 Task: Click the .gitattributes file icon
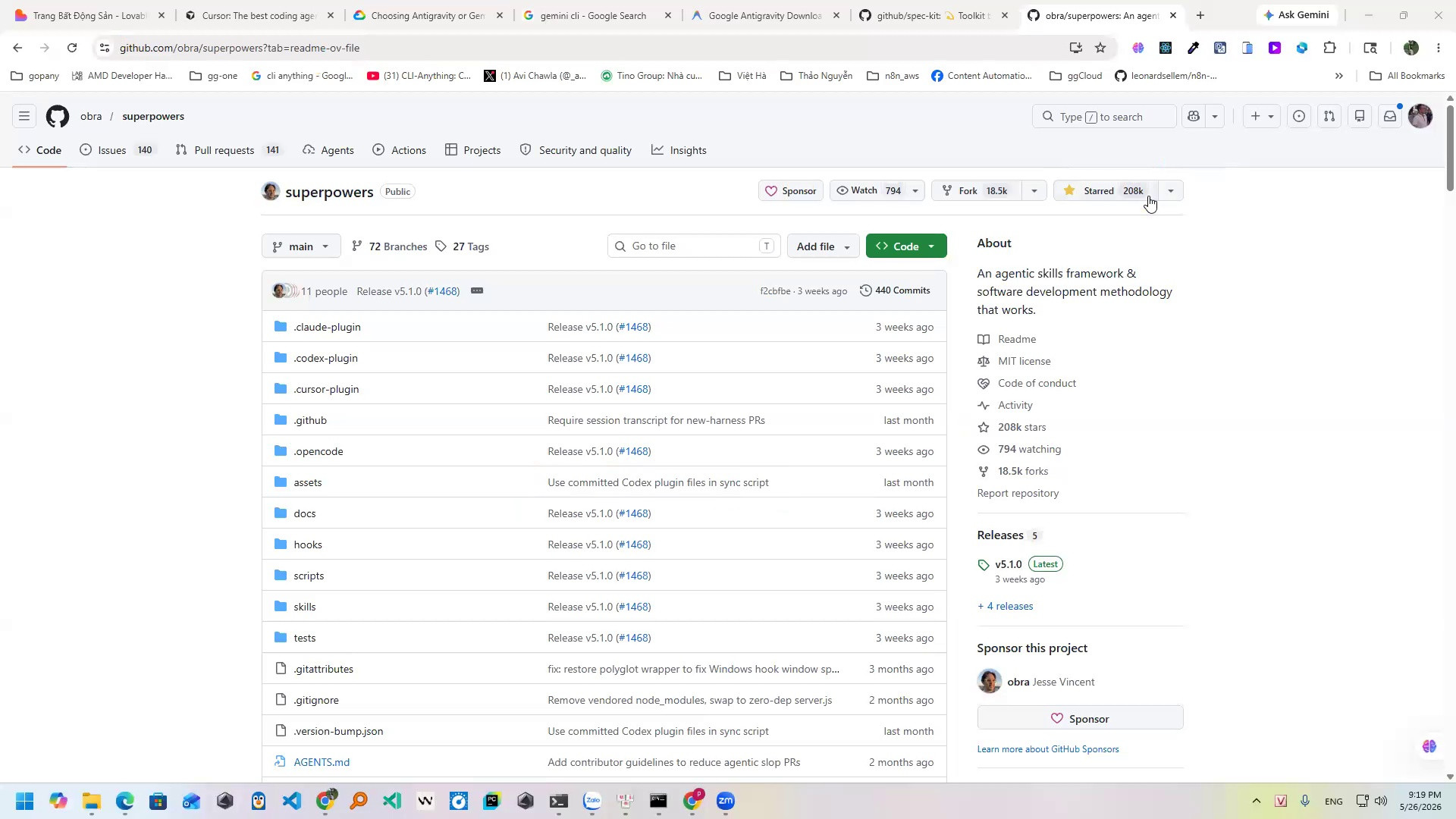pos(281,669)
